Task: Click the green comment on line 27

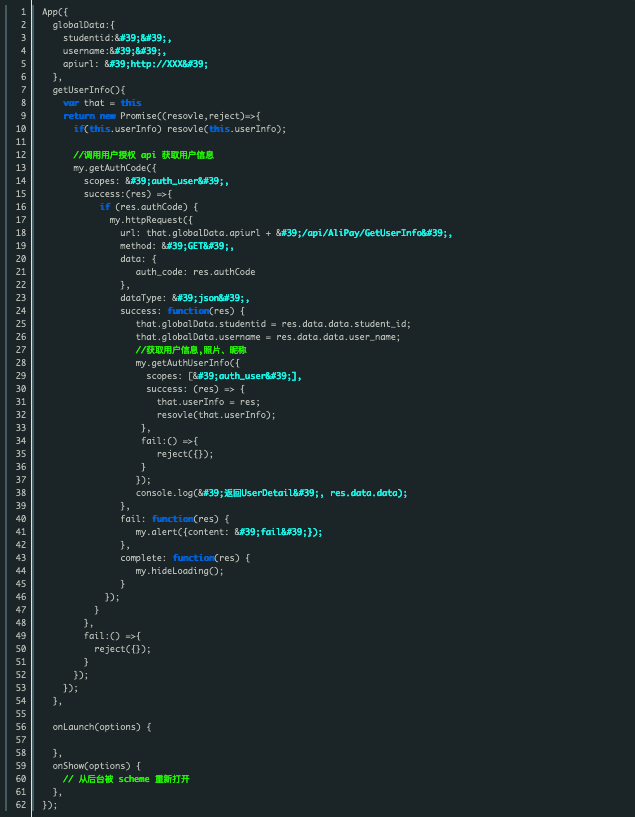Action: [191, 350]
